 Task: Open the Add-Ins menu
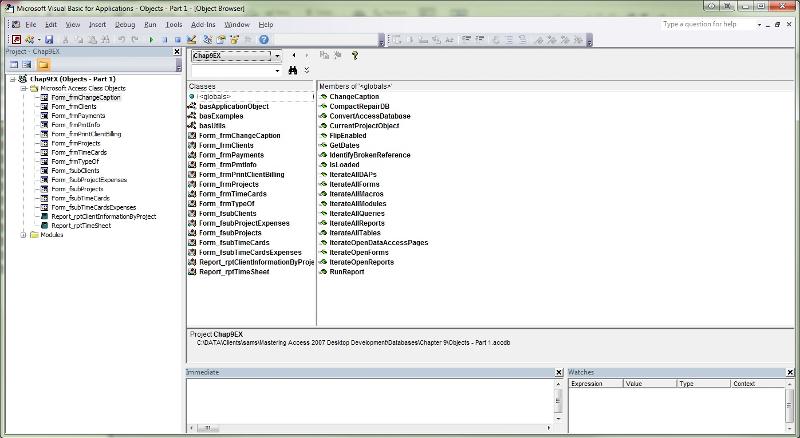203,25
